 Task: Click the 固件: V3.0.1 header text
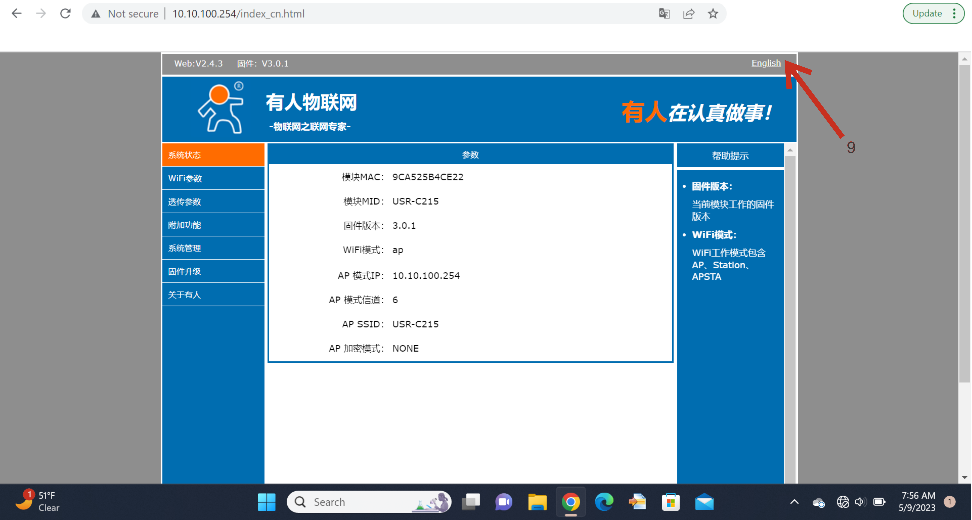[x=262, y=63]
